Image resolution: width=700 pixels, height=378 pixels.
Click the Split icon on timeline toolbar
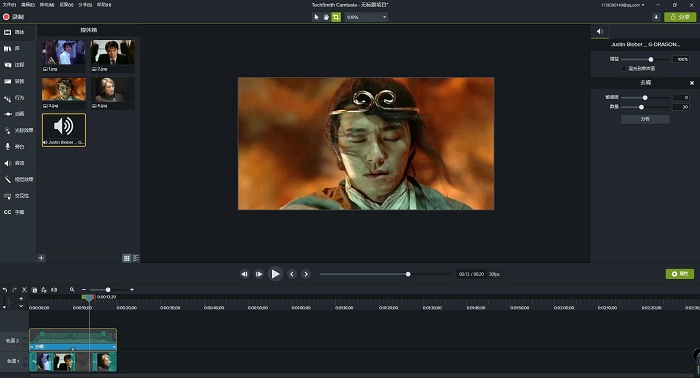[x=54, y=290]
